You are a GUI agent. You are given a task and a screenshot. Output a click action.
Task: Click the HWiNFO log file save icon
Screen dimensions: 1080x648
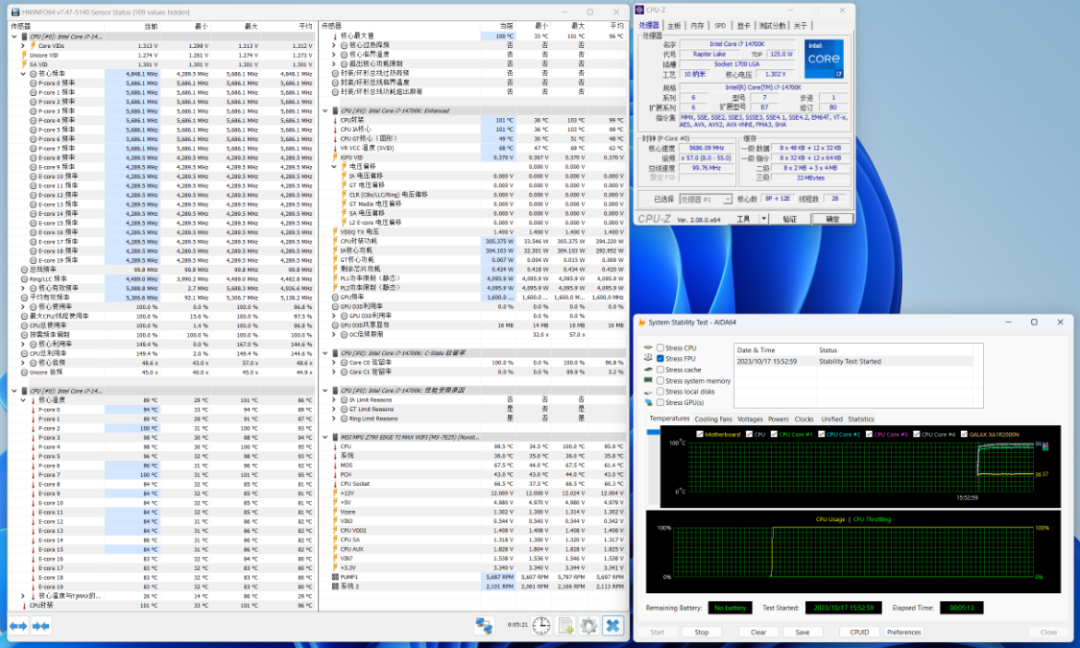pyautogui.click(x=565, y=626)
